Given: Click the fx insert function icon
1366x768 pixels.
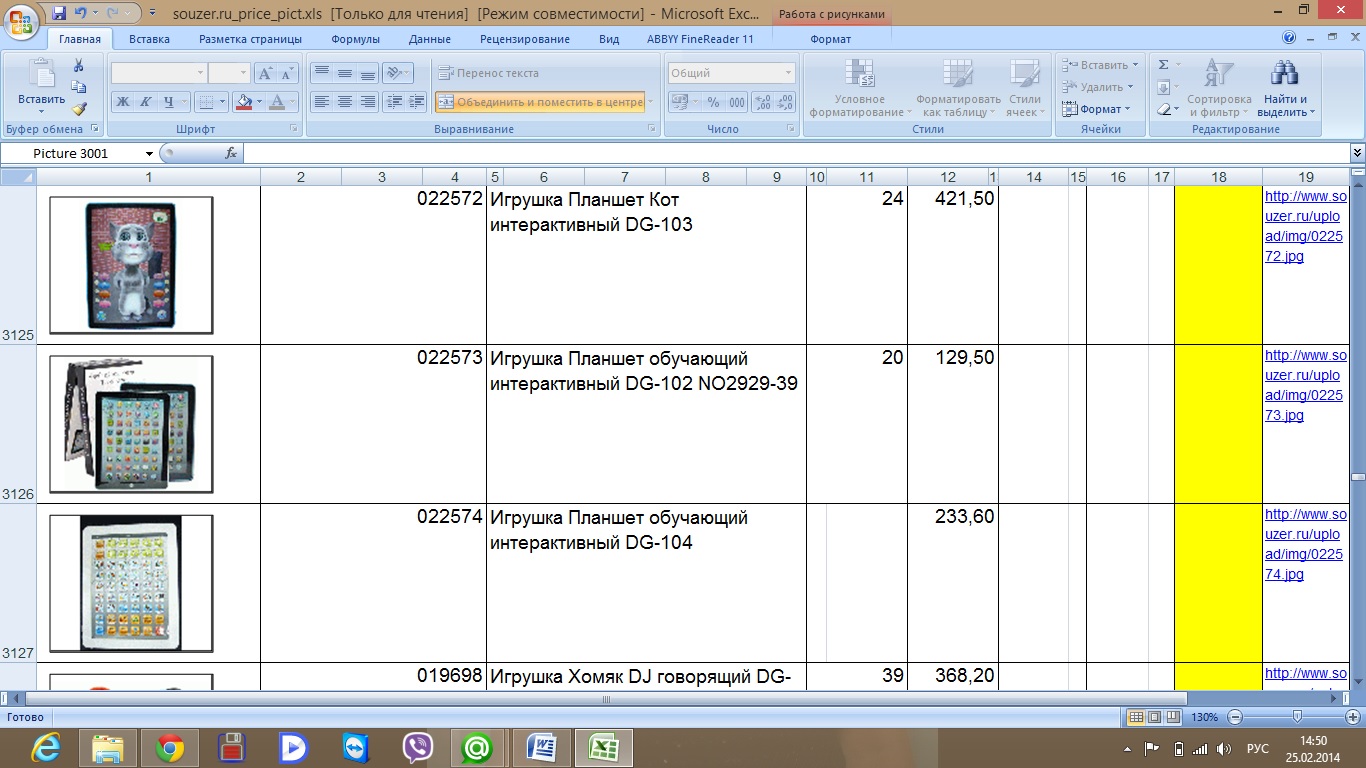Looking at the screenshot, I should [231, 153].
